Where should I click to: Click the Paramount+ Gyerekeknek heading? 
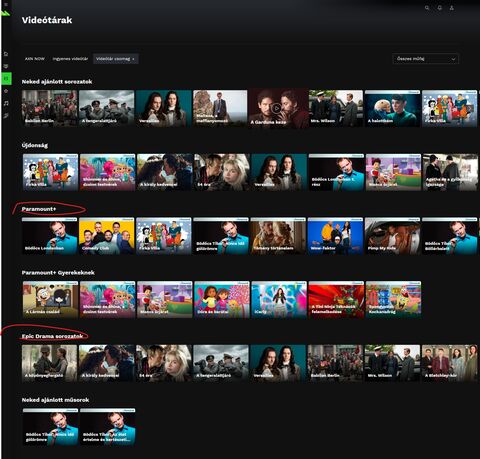click(x=58, y=273)
